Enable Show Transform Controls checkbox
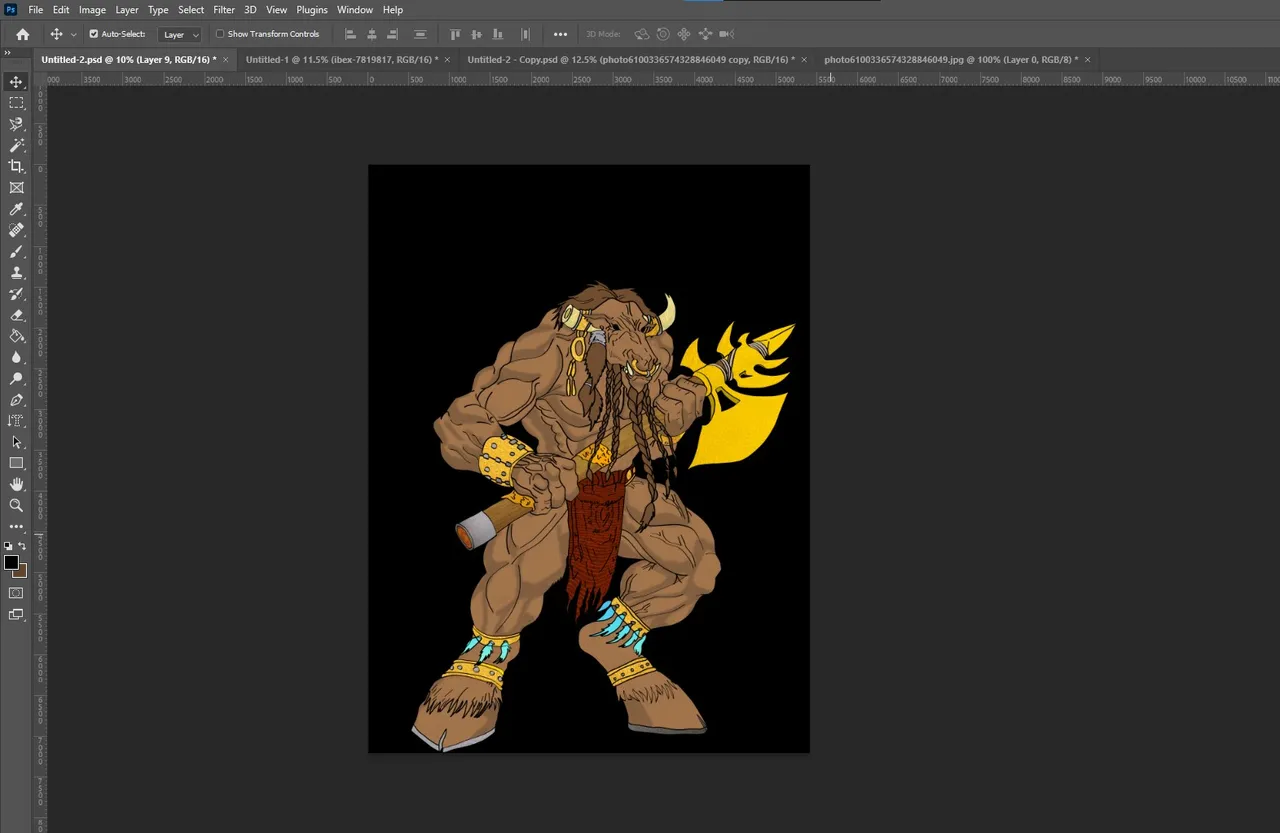Screen dimensions: 1280x833 tap(220, 34)
